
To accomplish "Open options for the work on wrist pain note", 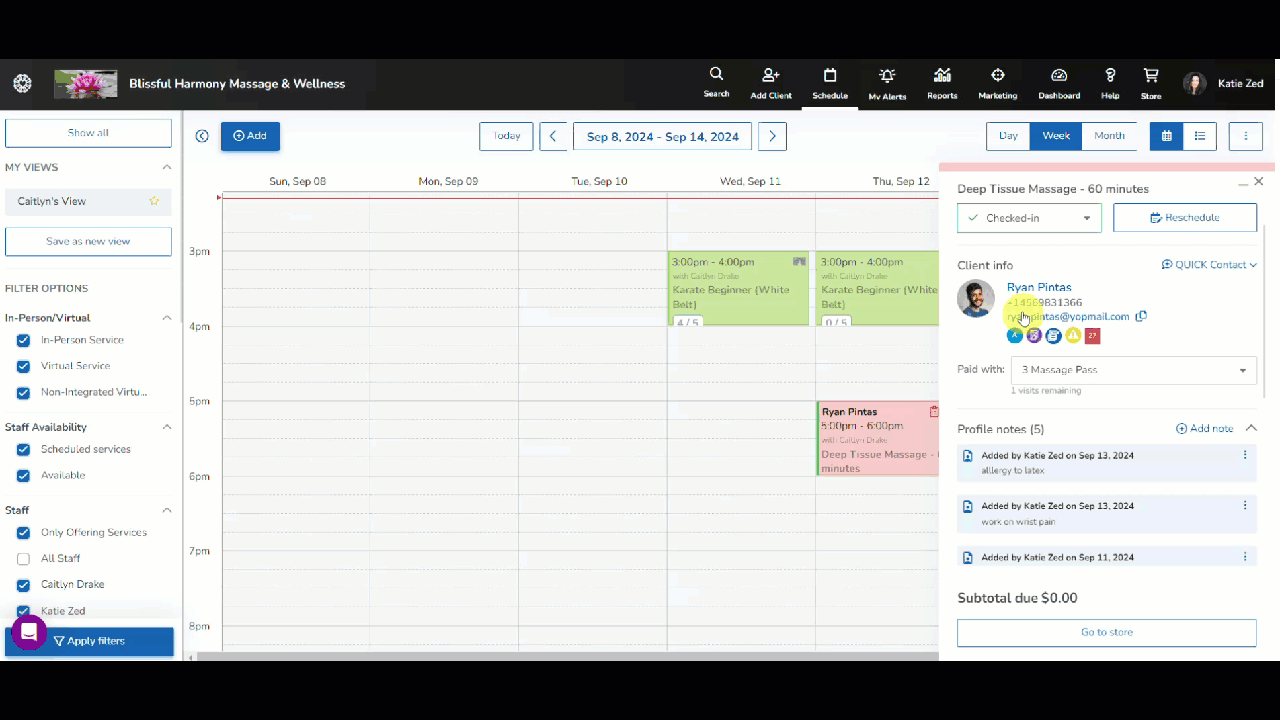I will tap(1245, 506).
